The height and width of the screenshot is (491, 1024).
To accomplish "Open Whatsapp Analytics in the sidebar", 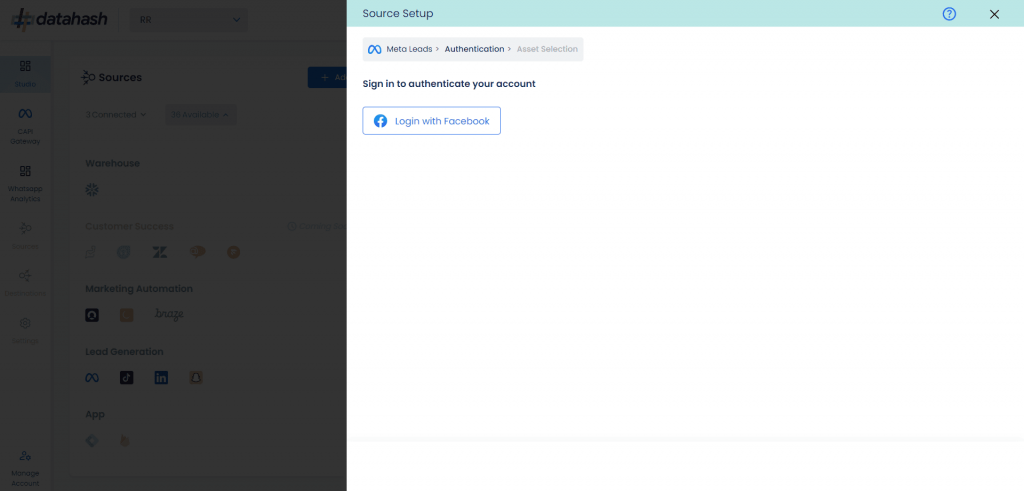I will click(25, 183).
